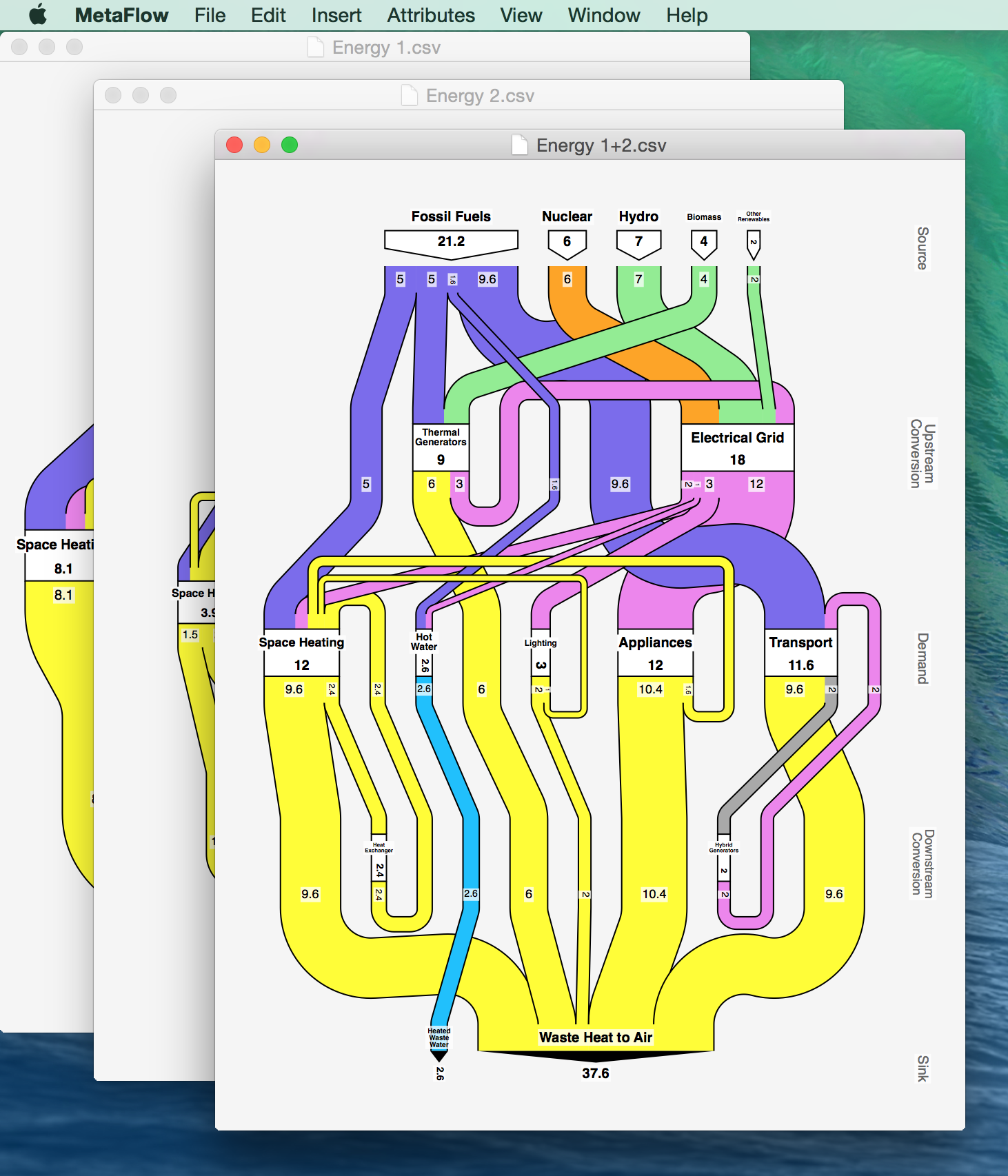The image size is (1008, 1176).
Task: Open the Window menu
Action: pyautogui.click(x=603, y=15)
